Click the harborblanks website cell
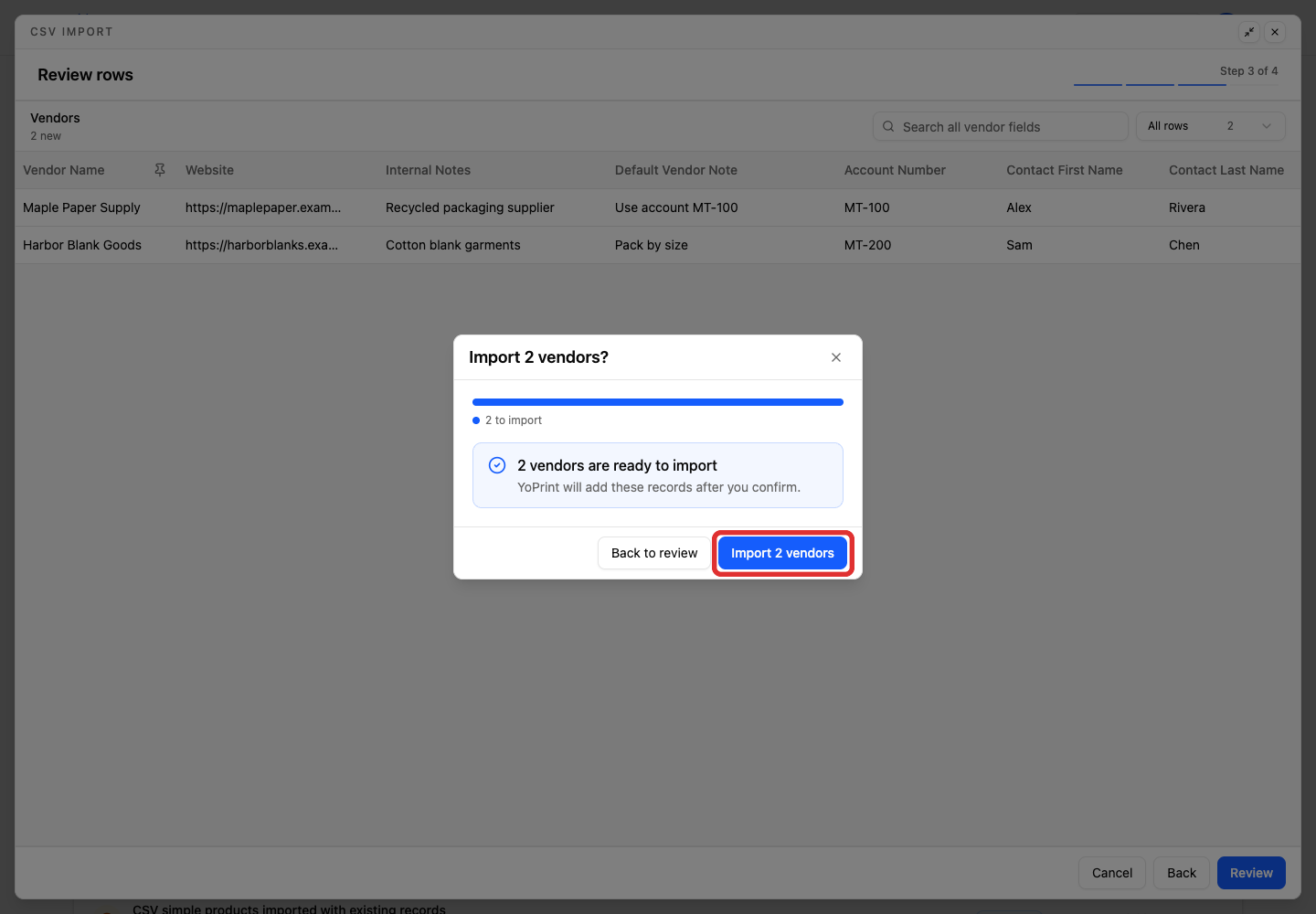The height and width of the screenshot is (914, 1316). (261, 245)
